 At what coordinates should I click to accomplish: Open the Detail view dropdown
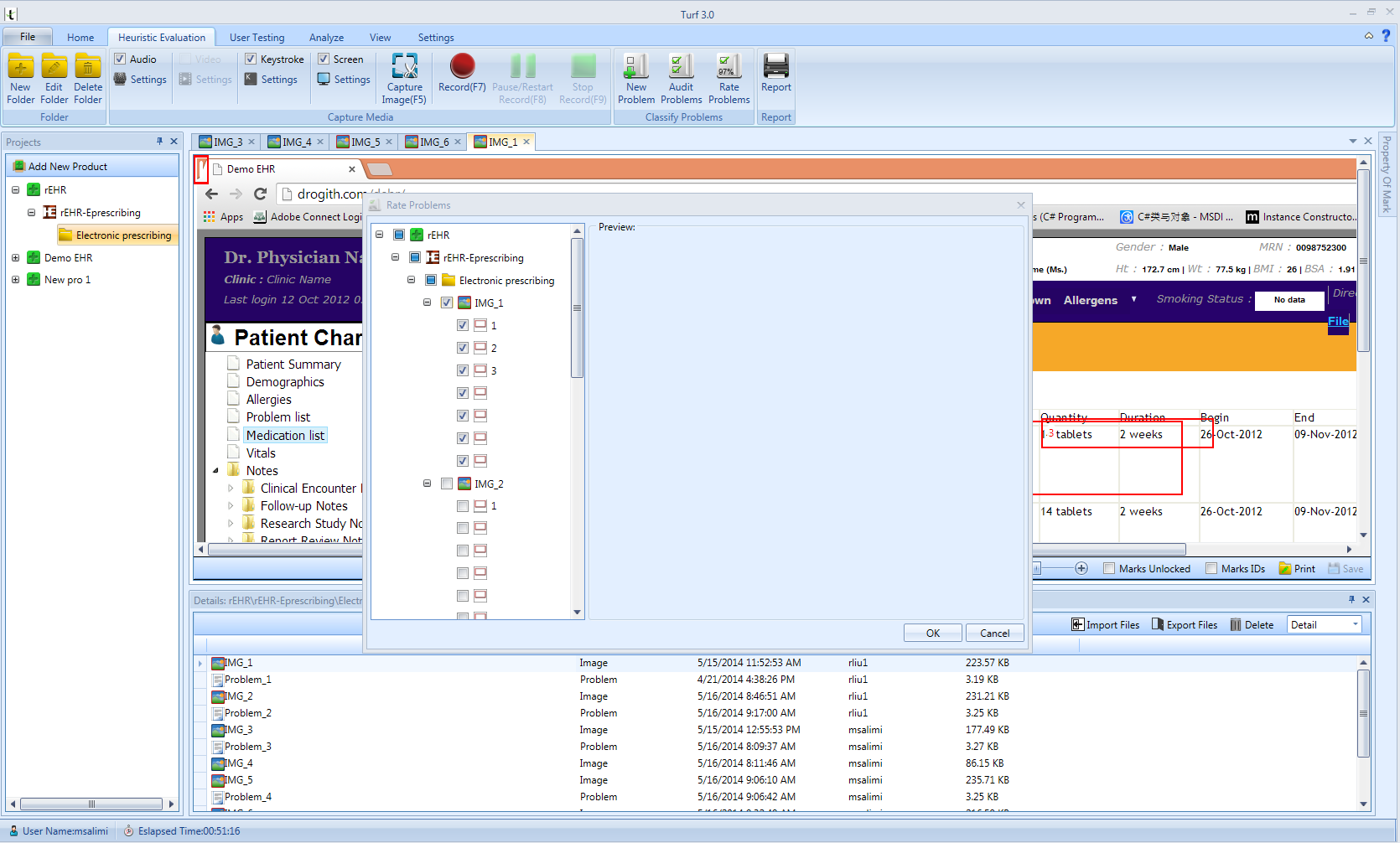(x=1355, y=625)
